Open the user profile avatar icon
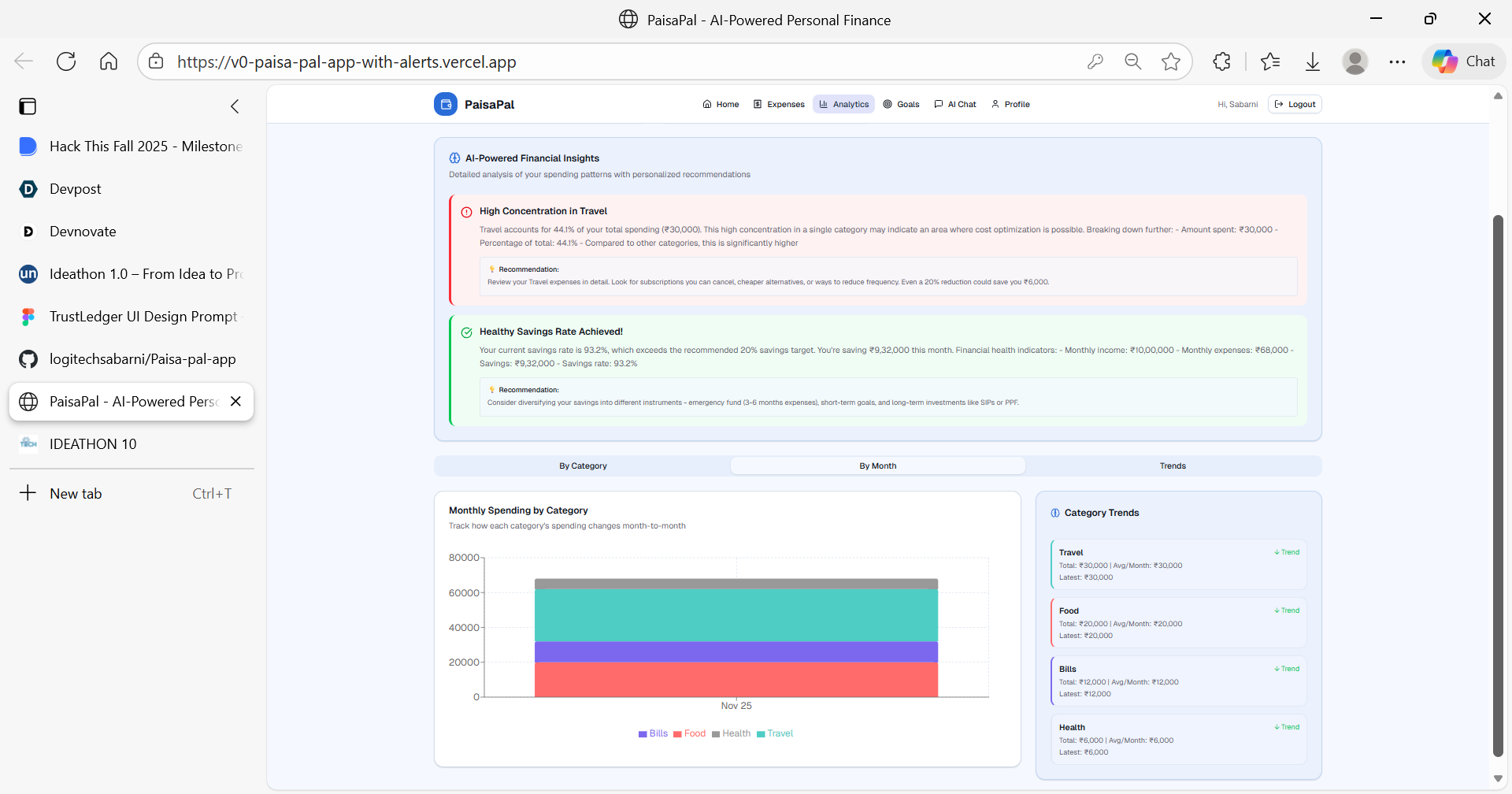The height and width of the screenshot is (794, 1512). pyautogui.click(x=1355, y=61)
